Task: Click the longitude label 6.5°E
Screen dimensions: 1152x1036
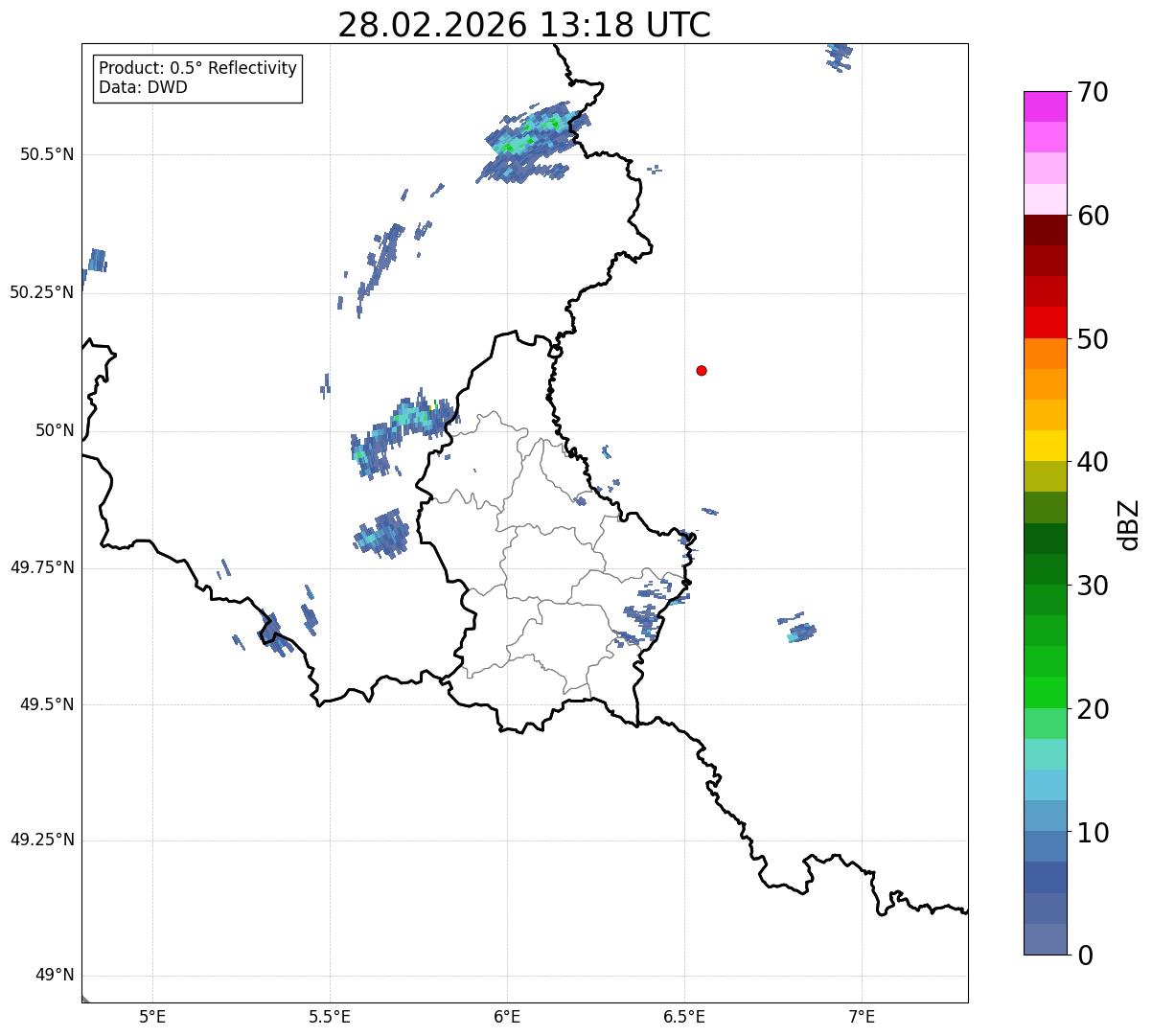Action: click(x=684, y=1017)
